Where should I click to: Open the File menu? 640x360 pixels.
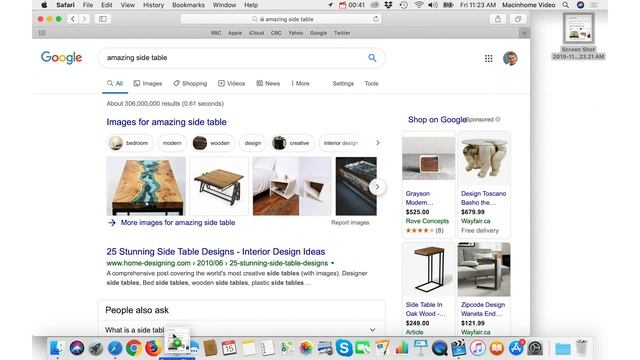point(88,5)
